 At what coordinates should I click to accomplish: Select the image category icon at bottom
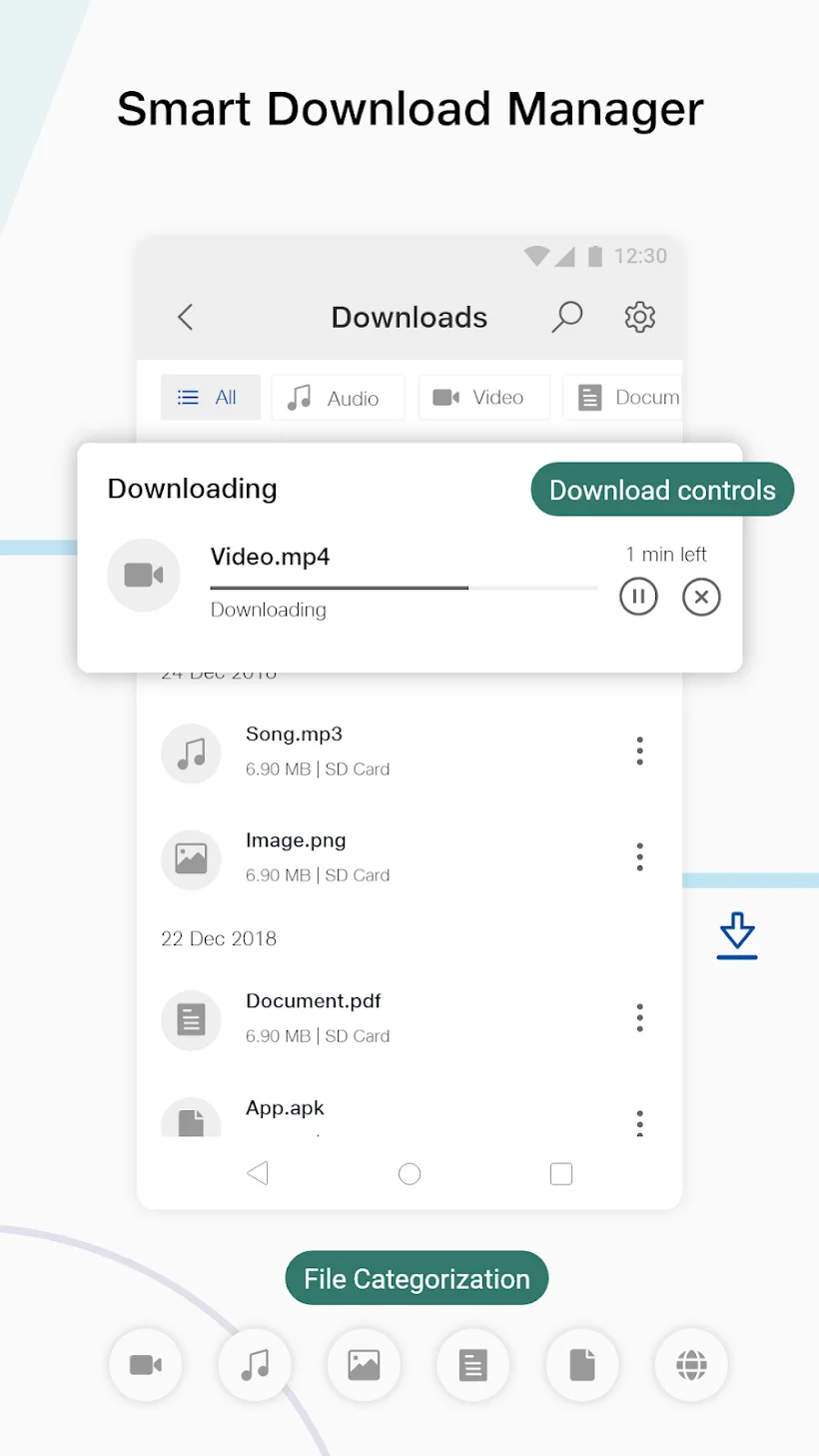(364, 1365)
